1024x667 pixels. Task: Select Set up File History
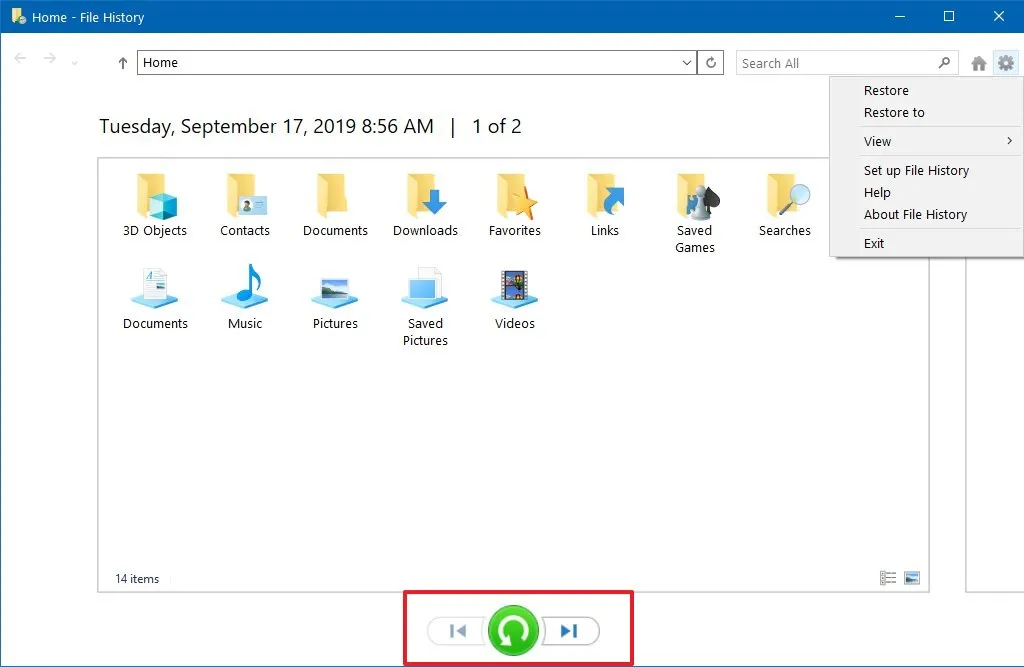916,170
